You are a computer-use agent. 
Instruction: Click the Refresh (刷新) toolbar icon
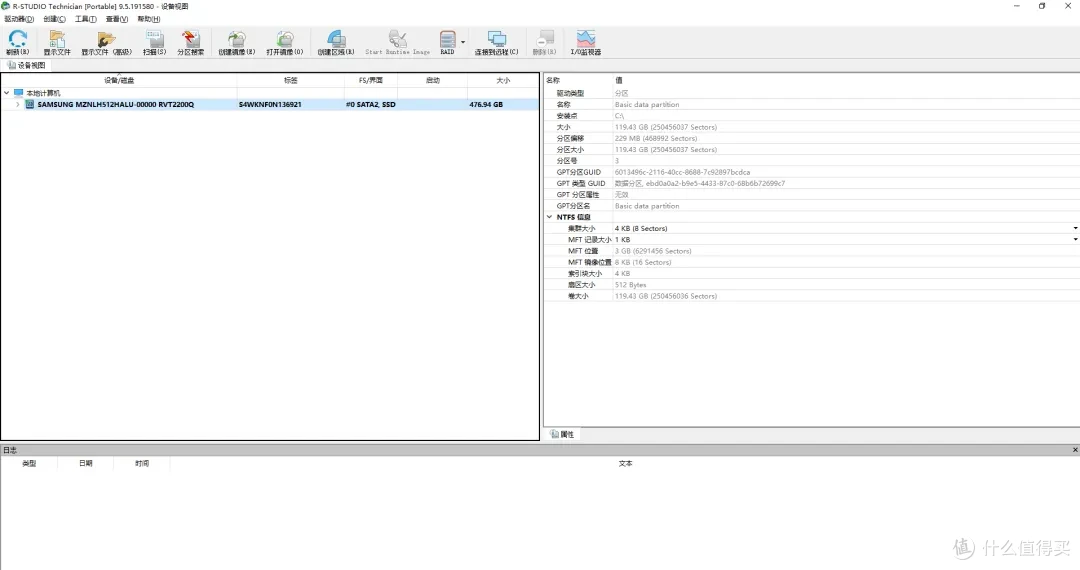(18, 43)
